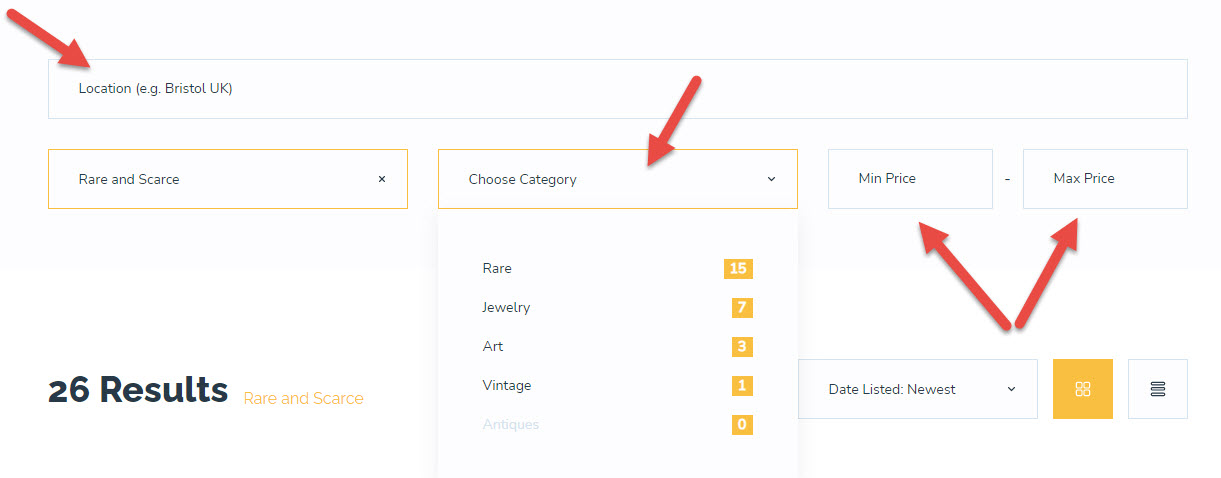Image resolution: width=1221 pixels, height=478 pixels.
Task: Click the Location search field
Action: coord(617,89)
